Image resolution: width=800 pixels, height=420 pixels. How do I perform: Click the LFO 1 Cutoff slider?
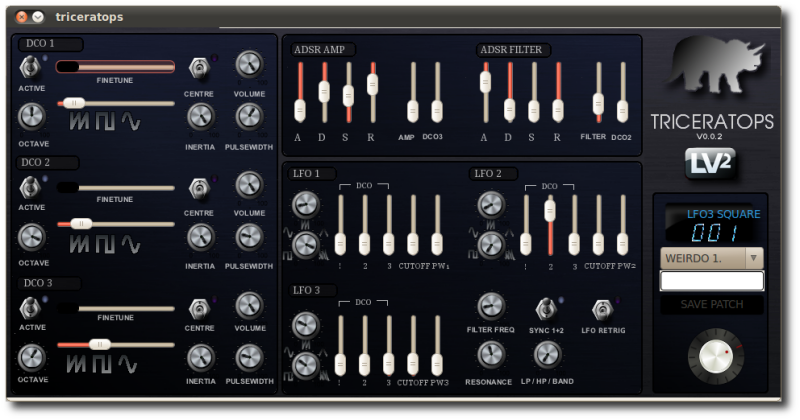(413, 226)
